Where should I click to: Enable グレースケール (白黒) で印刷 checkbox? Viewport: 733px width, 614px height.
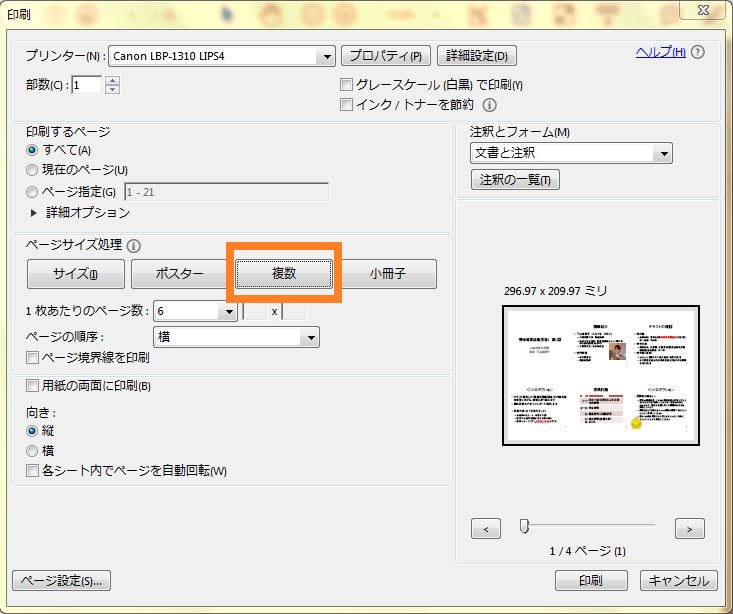(x=347, y=85)
